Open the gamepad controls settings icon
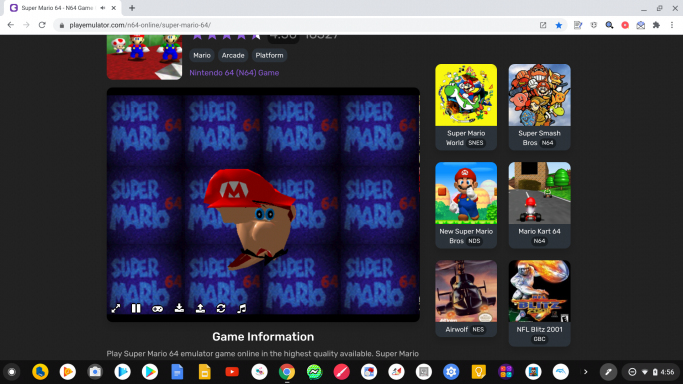Screen dimensions: 683x384 [157, 309]
